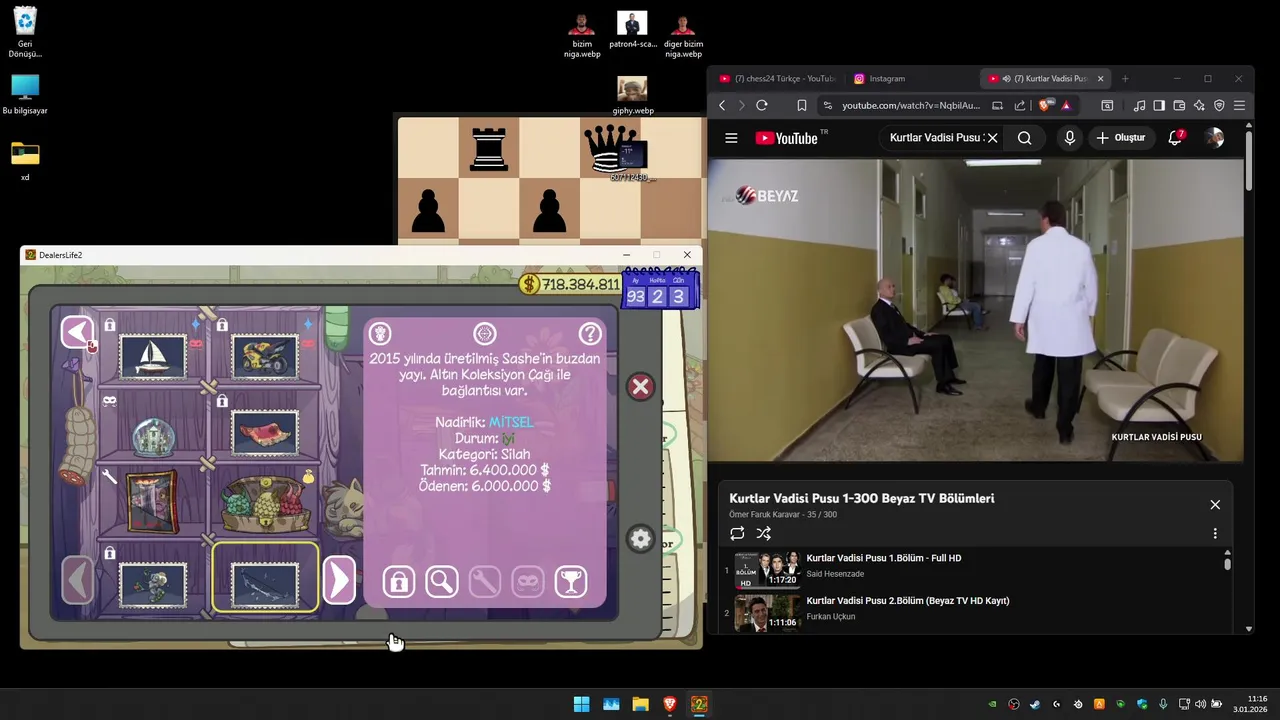Click the mask forgery button in item panel
Viewport: 1280px width, 720px height.
pyautogui.click(x=527, y=581)
